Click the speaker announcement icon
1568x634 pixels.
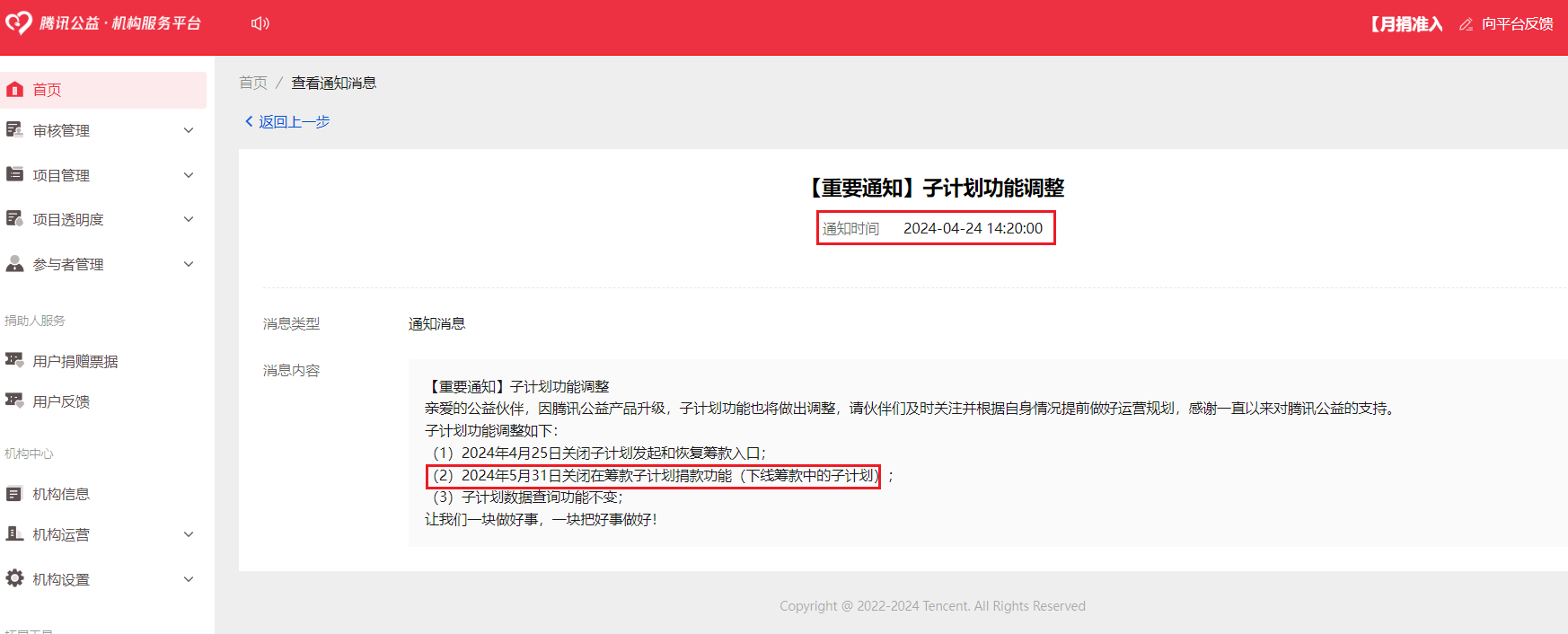click(x=260, y=23)
